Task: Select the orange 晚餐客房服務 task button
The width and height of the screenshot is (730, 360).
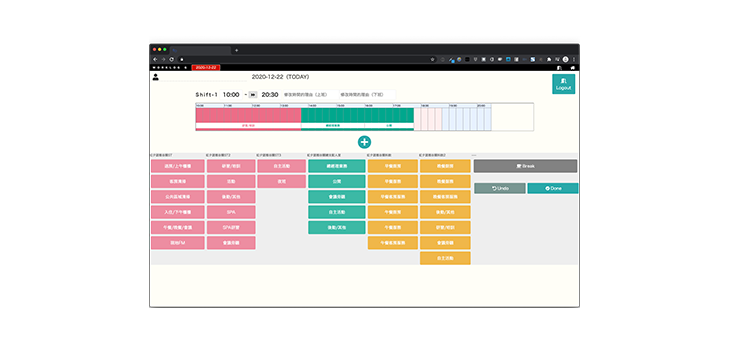Action: [445, 197]
